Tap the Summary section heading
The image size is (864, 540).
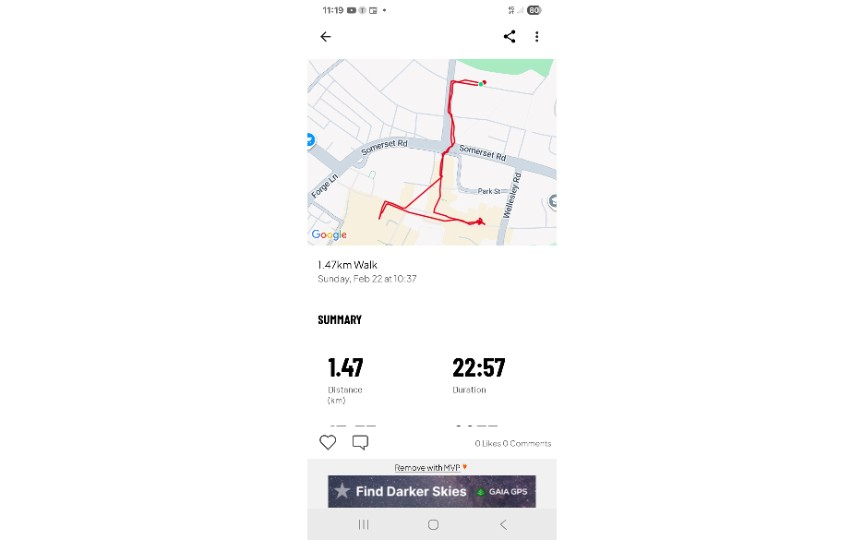tap(340, 320)
